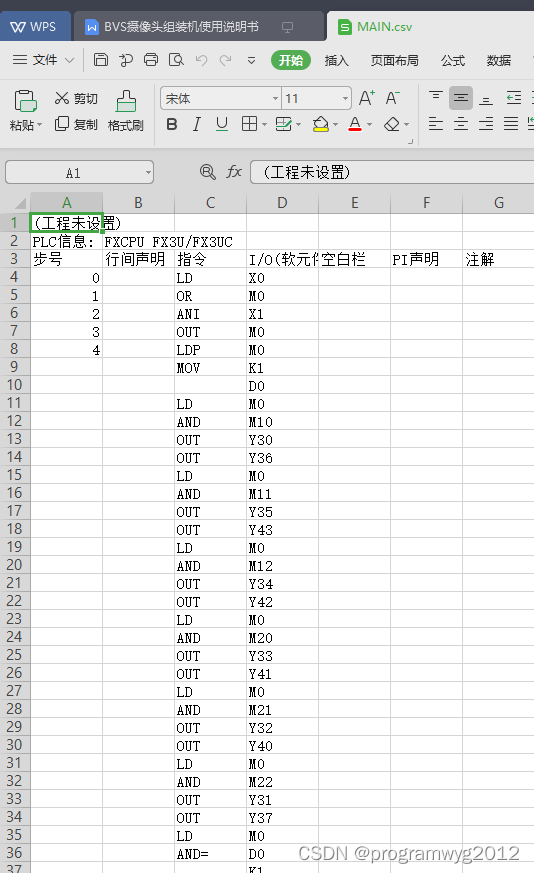Screen dimensions: 534x873
Task: Toggle Underline formatting
Action: click(x=222, y=124)
